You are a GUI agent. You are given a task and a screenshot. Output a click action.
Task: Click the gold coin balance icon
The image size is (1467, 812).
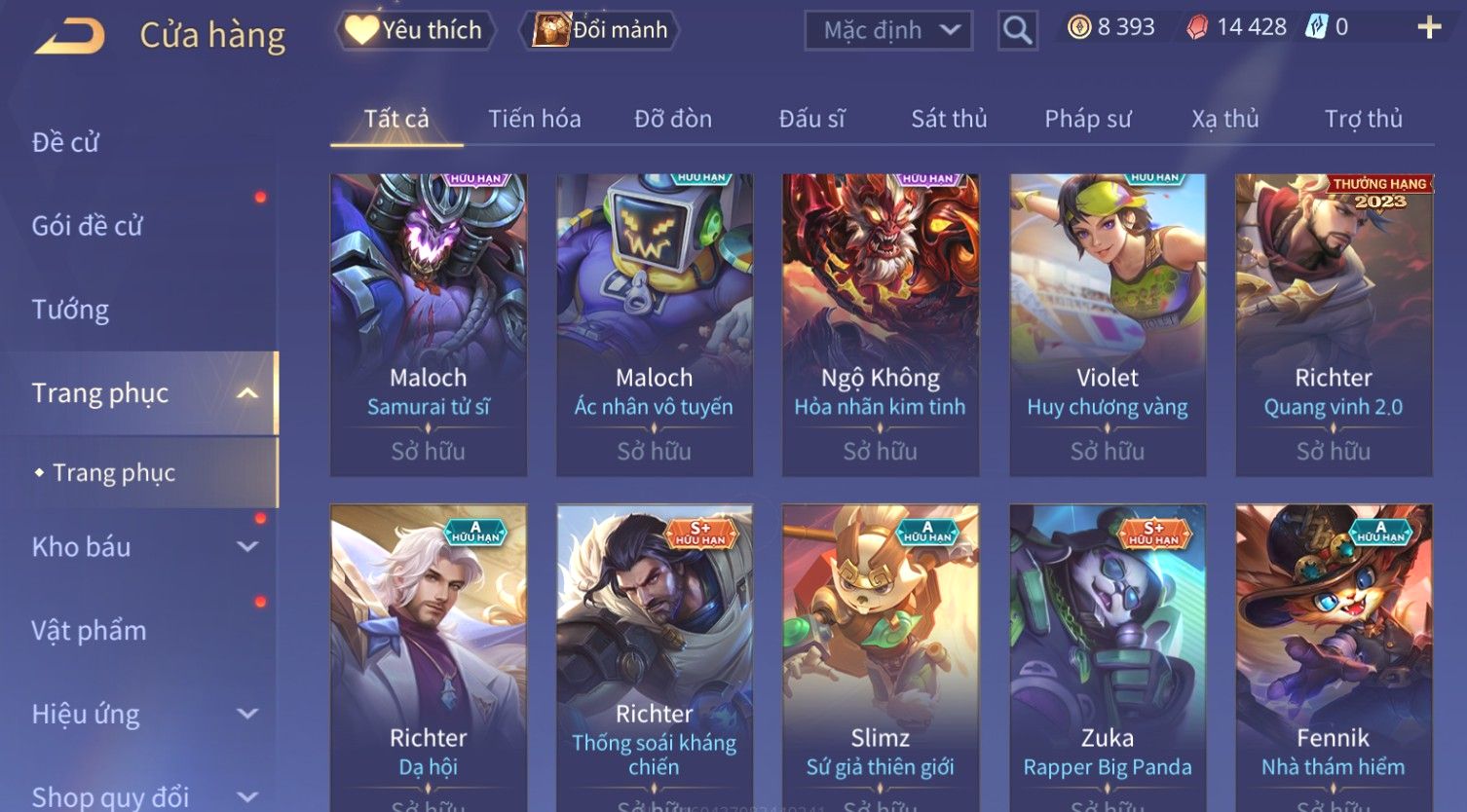coord(1078,27)
